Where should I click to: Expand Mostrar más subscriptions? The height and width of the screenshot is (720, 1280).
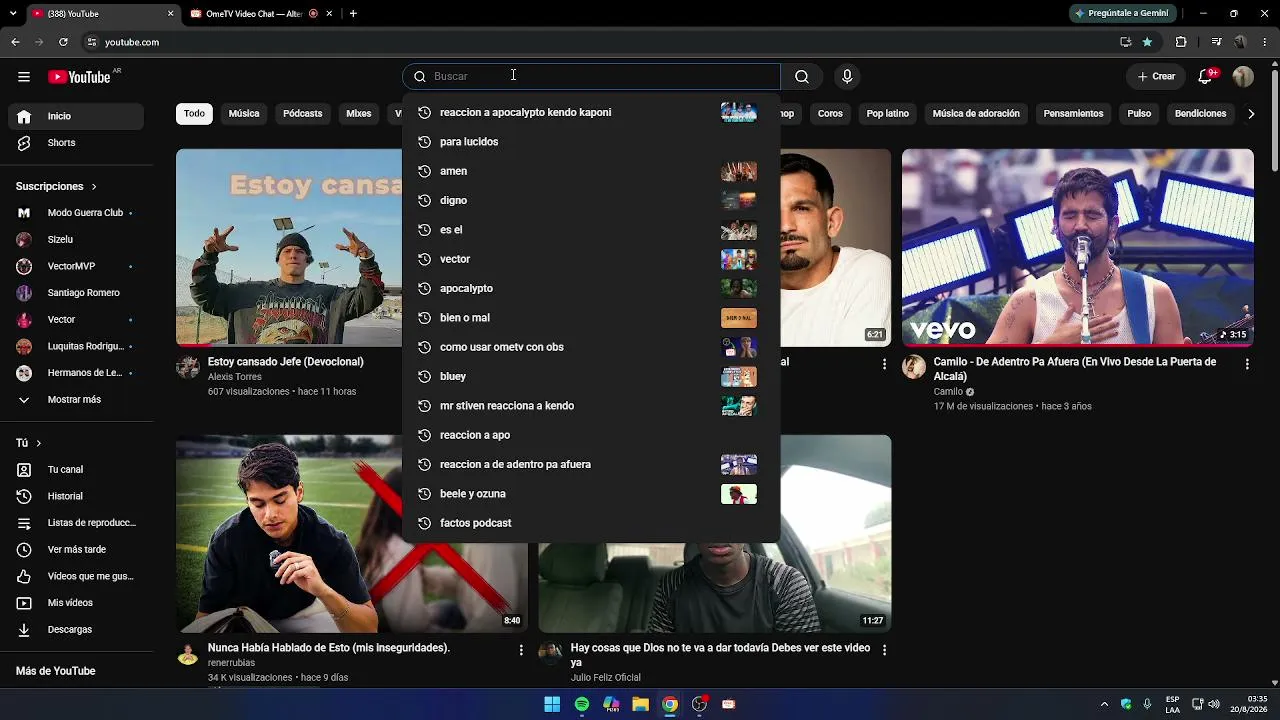(76, 399)
